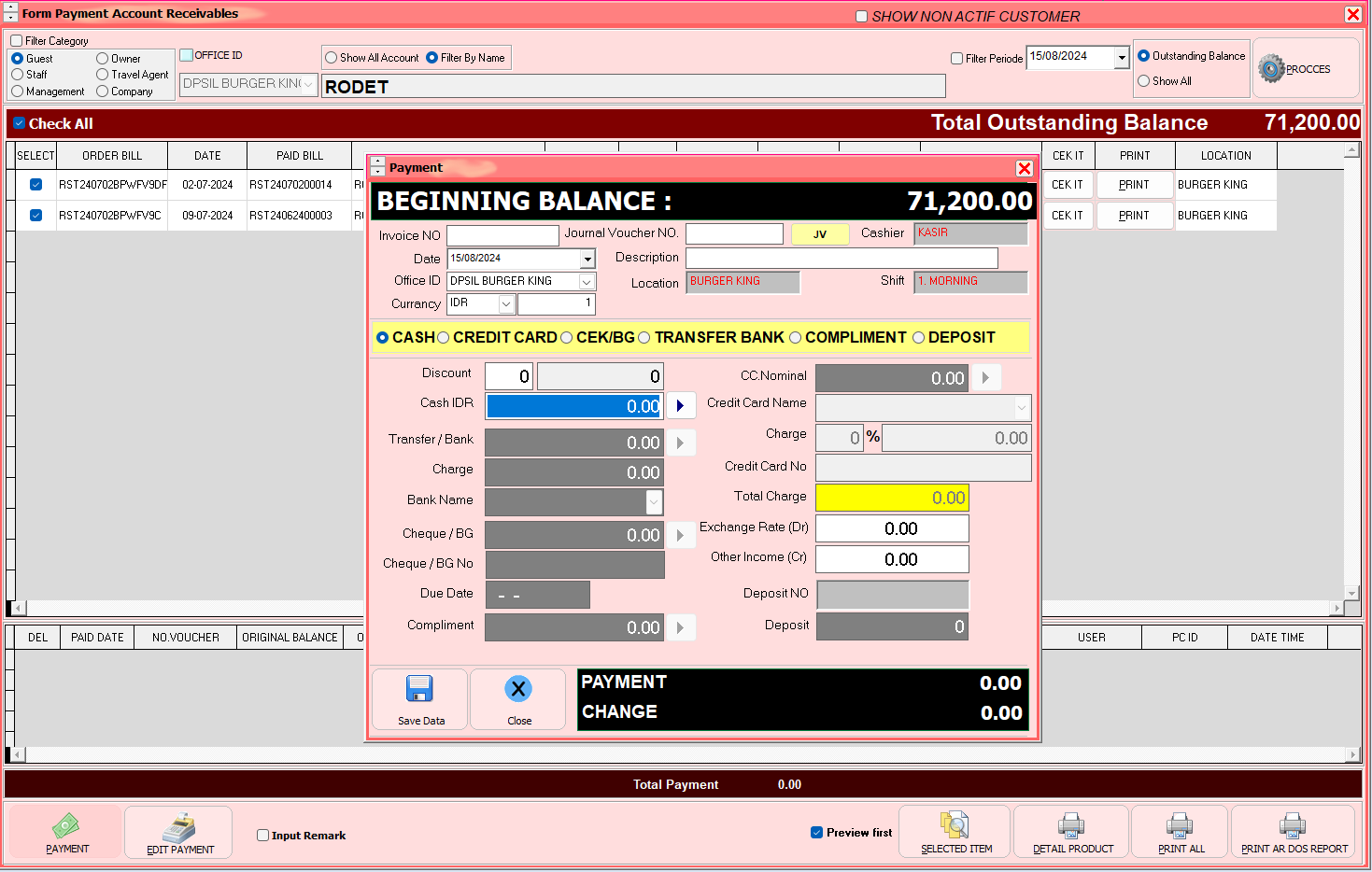Click the PROCCES gear icon

pos(1271,69)
